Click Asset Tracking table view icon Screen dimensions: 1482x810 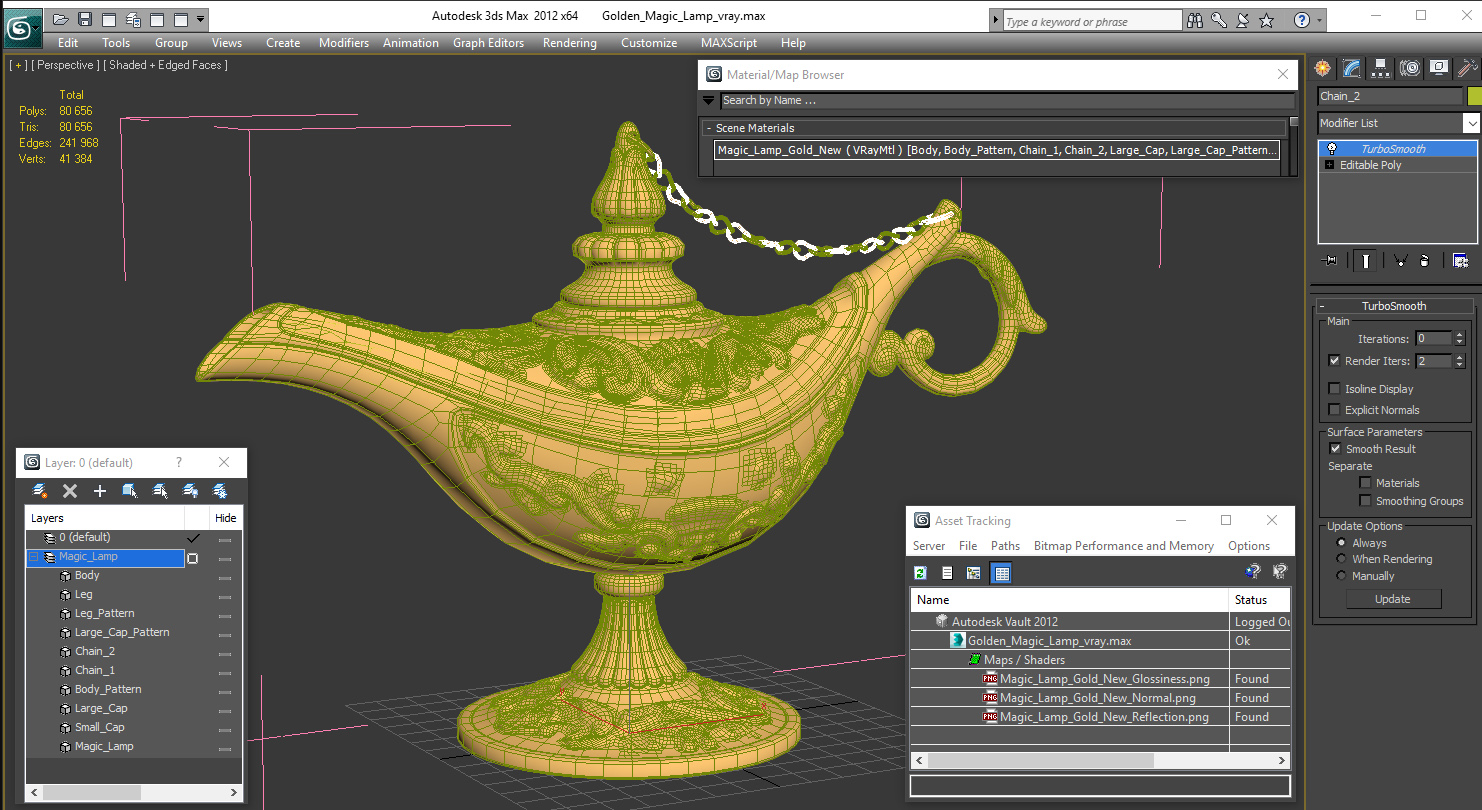coord(1001,573)
